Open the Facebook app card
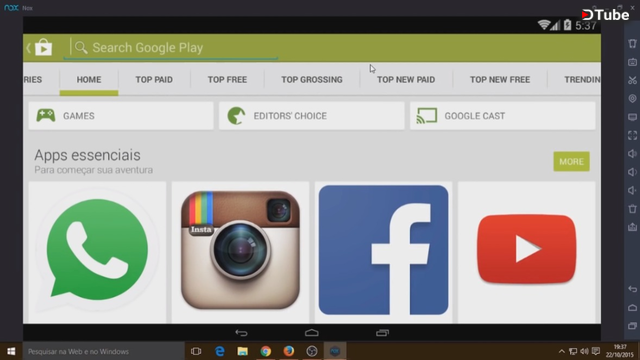Screen dimensions: 640x360 pos(383,252)
